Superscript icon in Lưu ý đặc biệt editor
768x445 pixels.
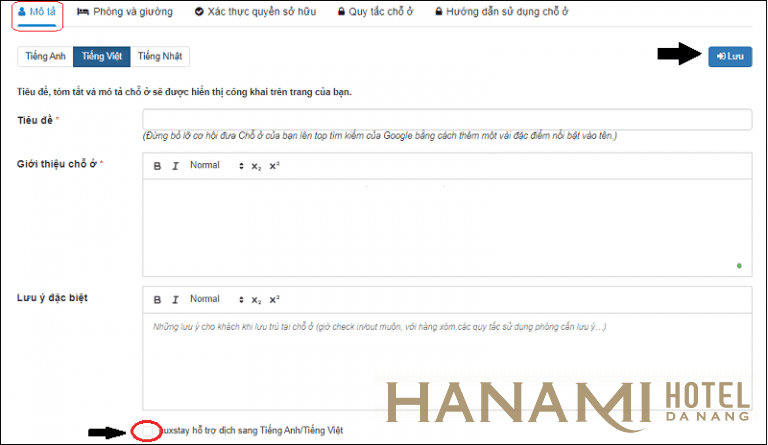[x=274, y=300]
